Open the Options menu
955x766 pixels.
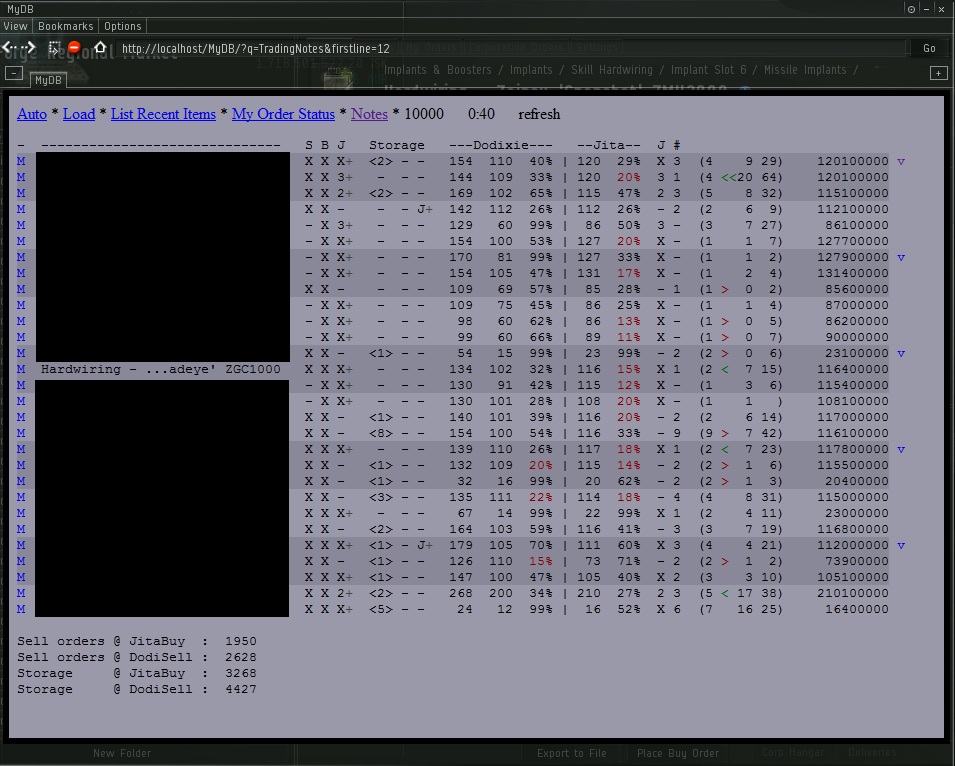[x=123, y=26]
